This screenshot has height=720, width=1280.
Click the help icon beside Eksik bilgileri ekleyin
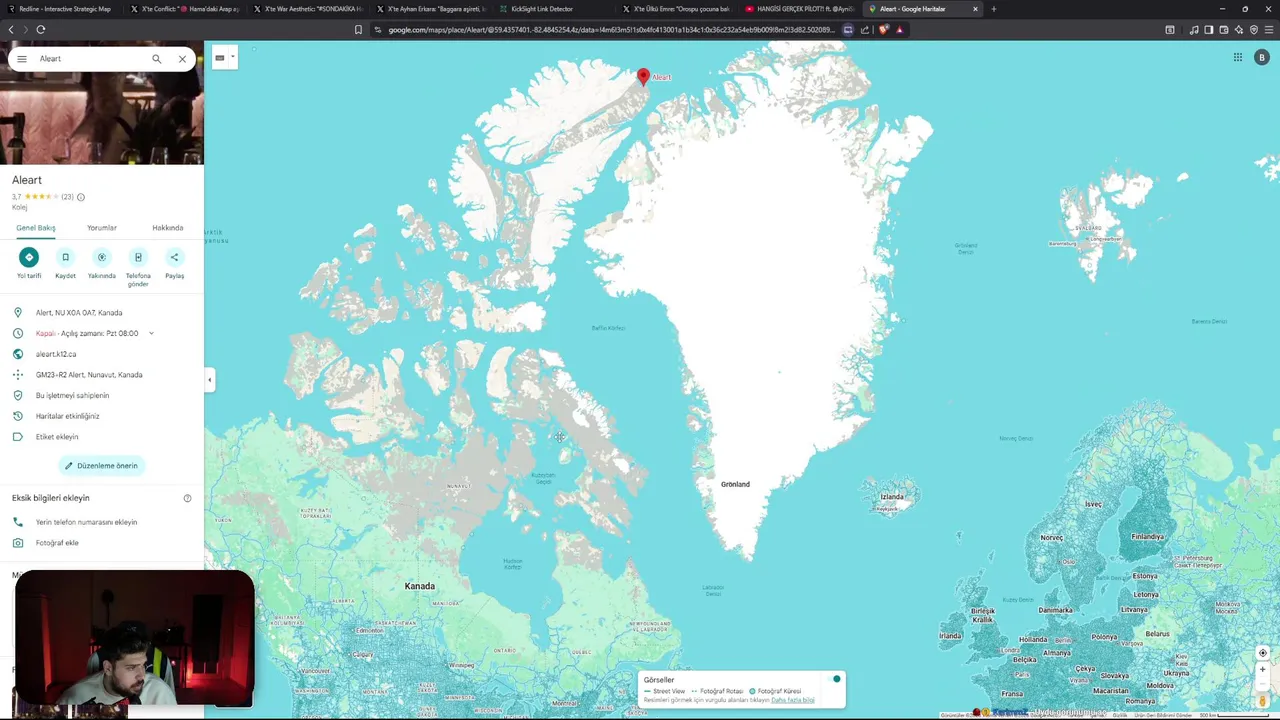187,498
